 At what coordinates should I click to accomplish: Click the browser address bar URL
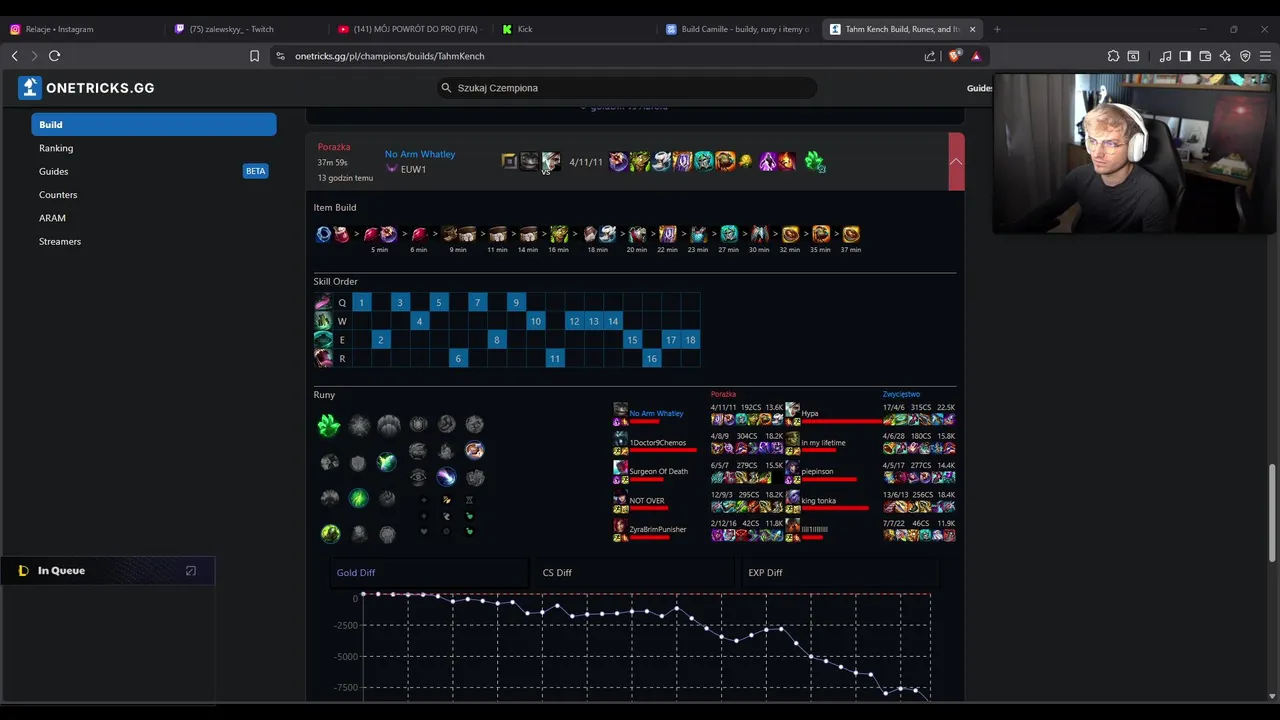pyautogui.click(x=390, y=56)
